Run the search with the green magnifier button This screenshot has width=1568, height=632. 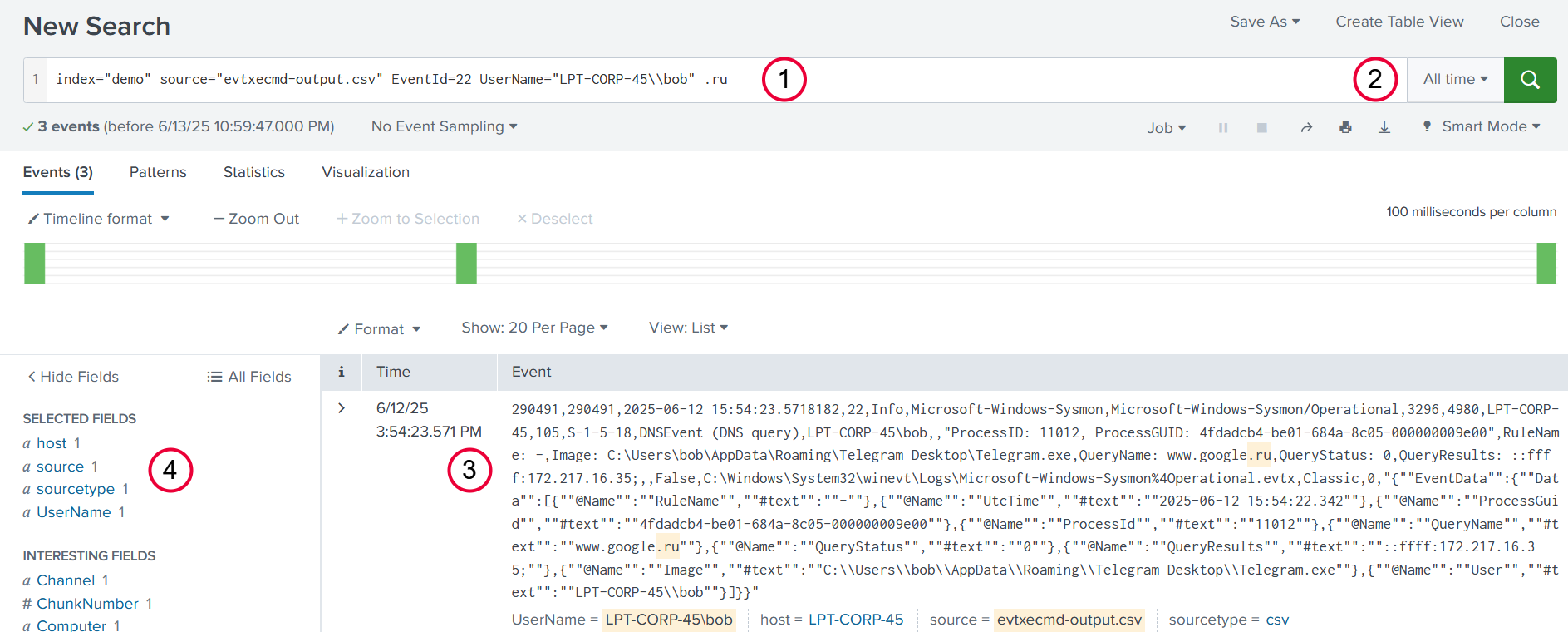coord(1530,80)
